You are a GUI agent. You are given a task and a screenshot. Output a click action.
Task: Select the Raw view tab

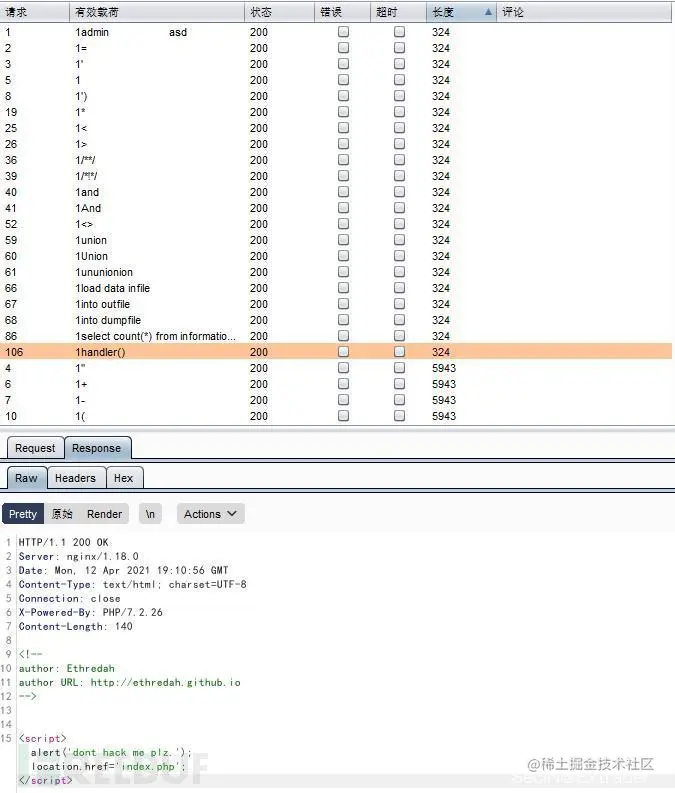(26, 478)
